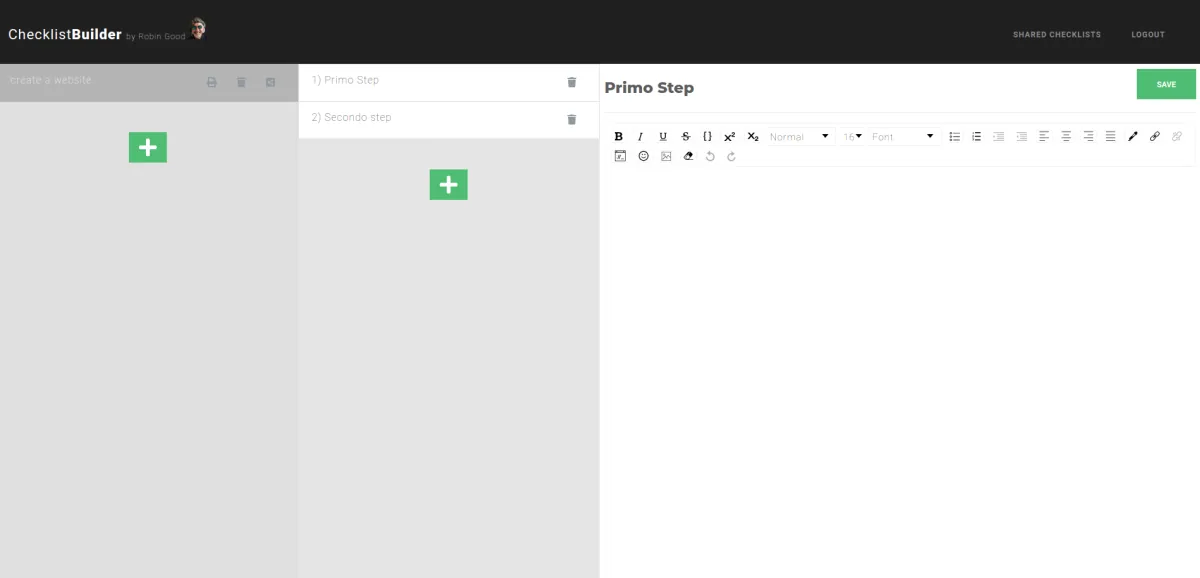This screenshot has width=1200, height=578.
Task: Insert a link with the chain icon
Action: 1155,136
